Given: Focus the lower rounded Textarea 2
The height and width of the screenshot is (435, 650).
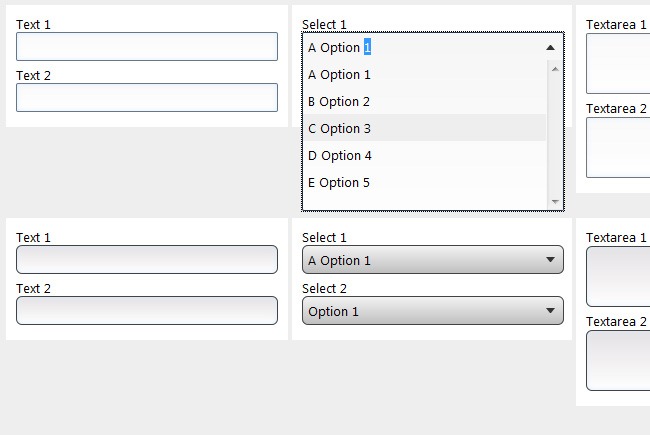Looking at the screenshot, I should [618, 360].
